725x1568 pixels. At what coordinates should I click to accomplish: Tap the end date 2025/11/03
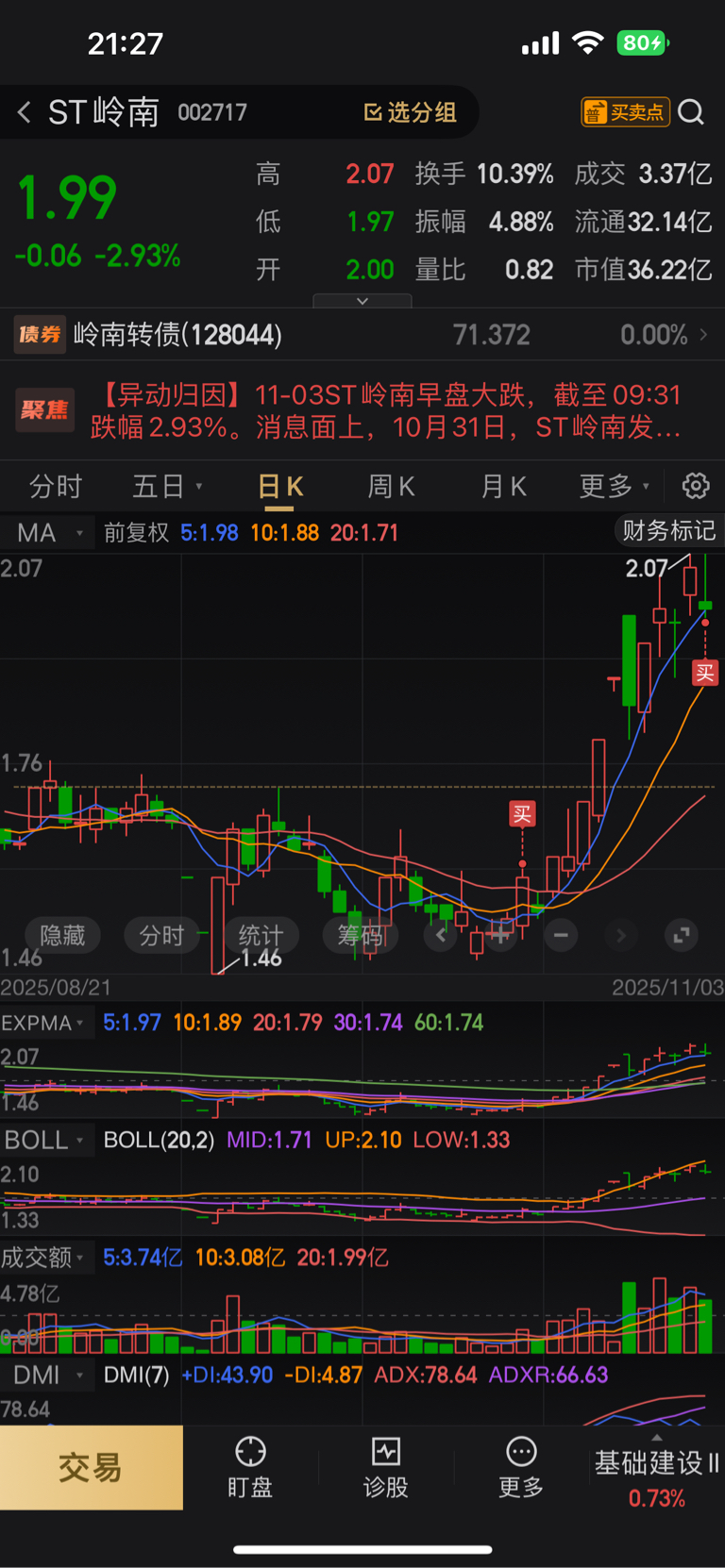click(x=667, y=988)
